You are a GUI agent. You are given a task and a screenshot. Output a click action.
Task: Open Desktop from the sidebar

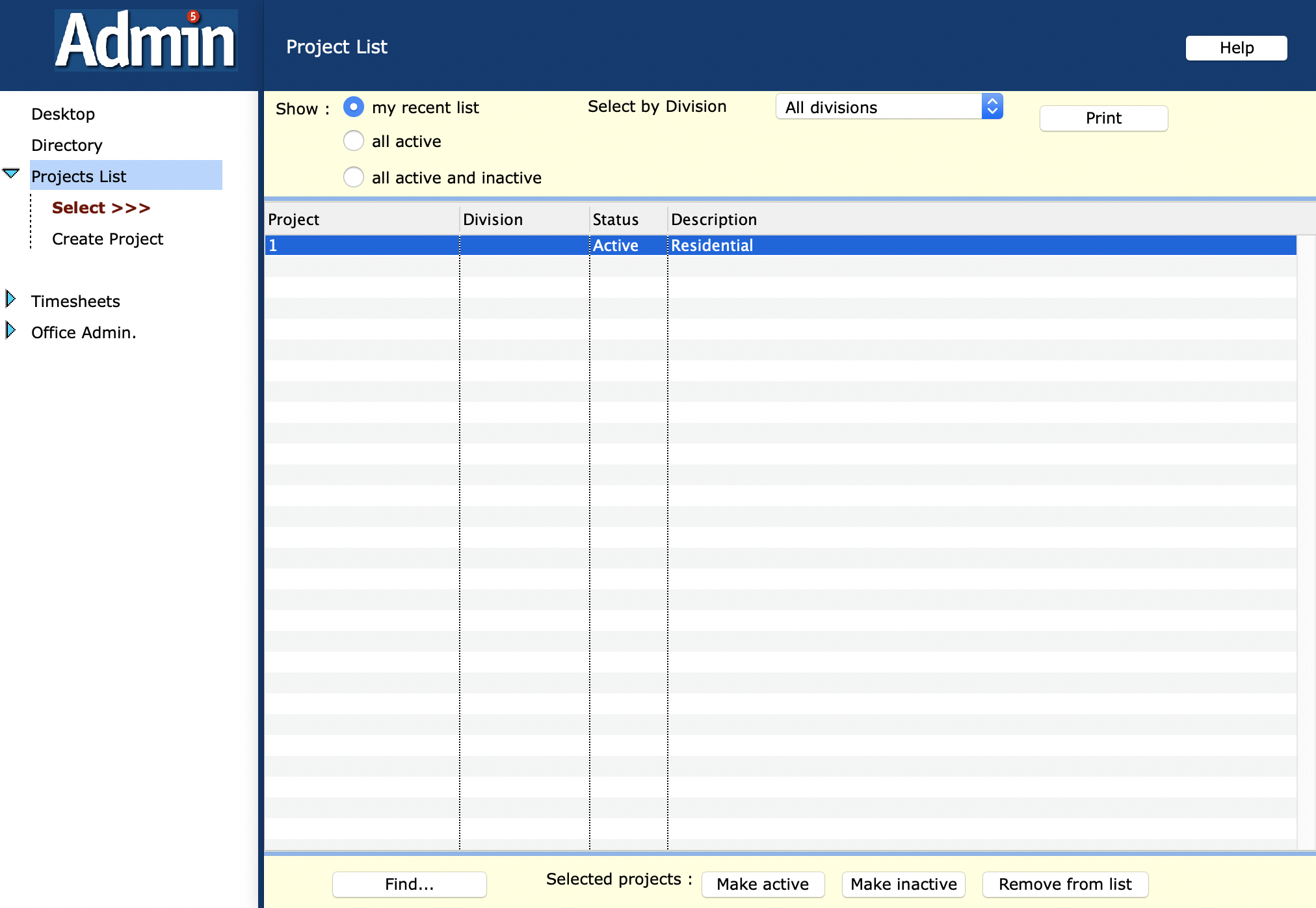[63, 114]
